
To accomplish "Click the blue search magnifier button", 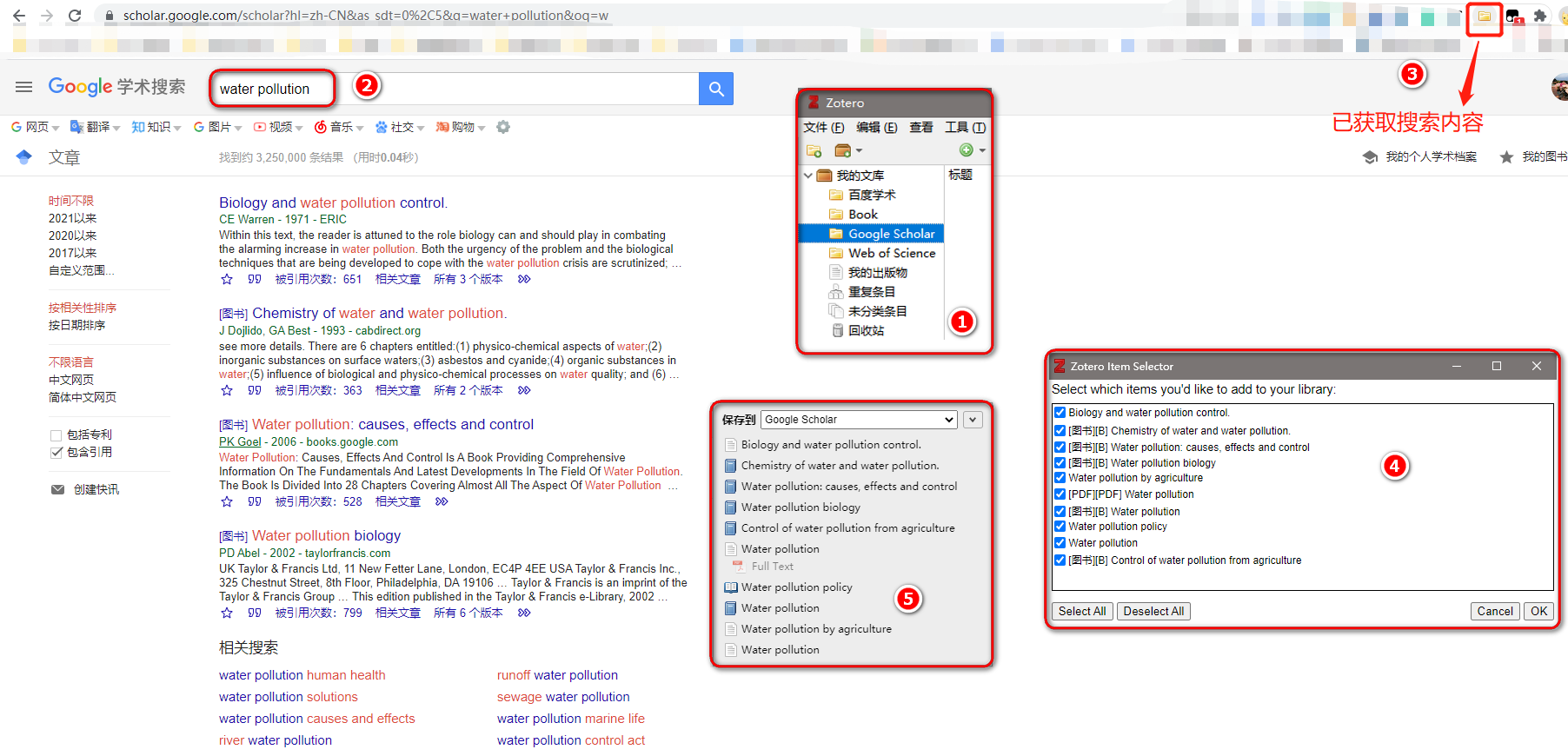I will (716, 89).
